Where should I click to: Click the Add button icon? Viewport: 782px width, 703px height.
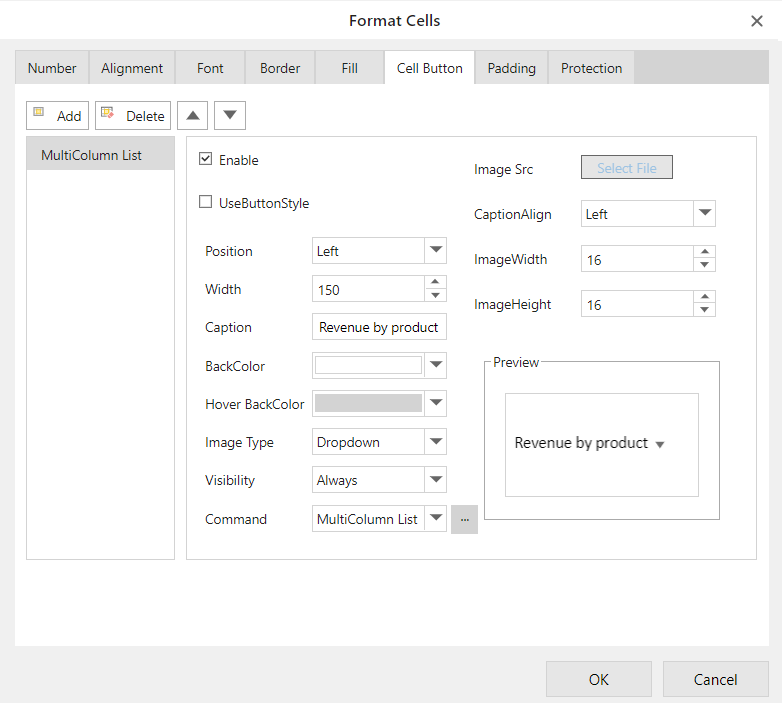click(41, 114)
